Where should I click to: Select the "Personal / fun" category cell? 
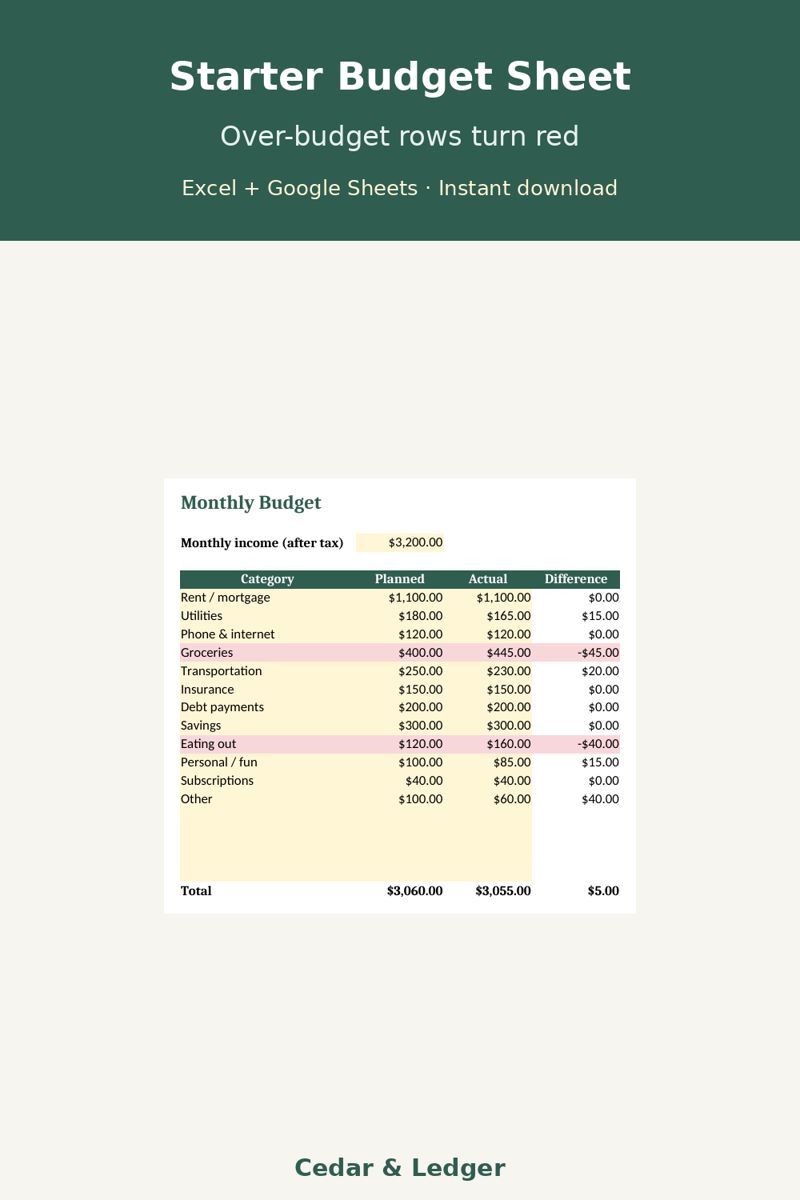point(268,762)
